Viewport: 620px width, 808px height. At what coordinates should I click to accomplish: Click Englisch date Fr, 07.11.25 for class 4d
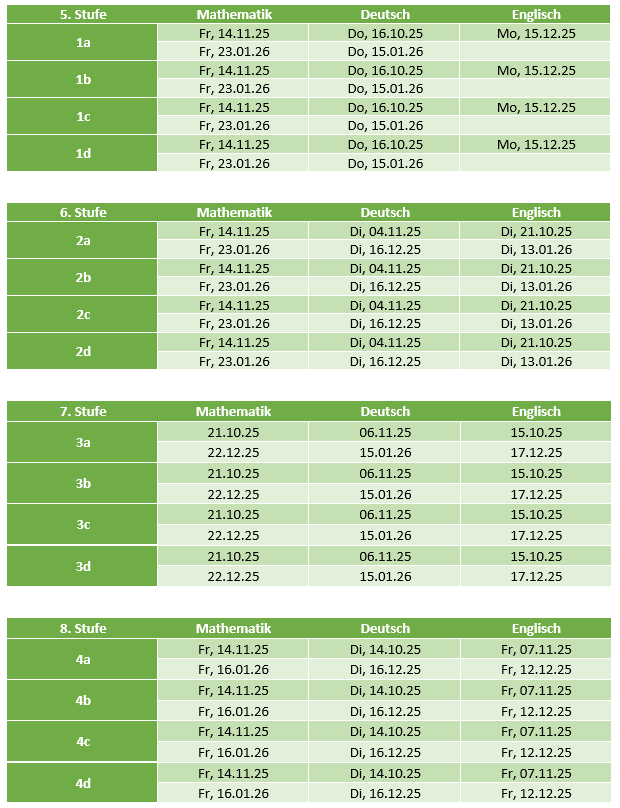pyautogui.click(x=536, y=773)
